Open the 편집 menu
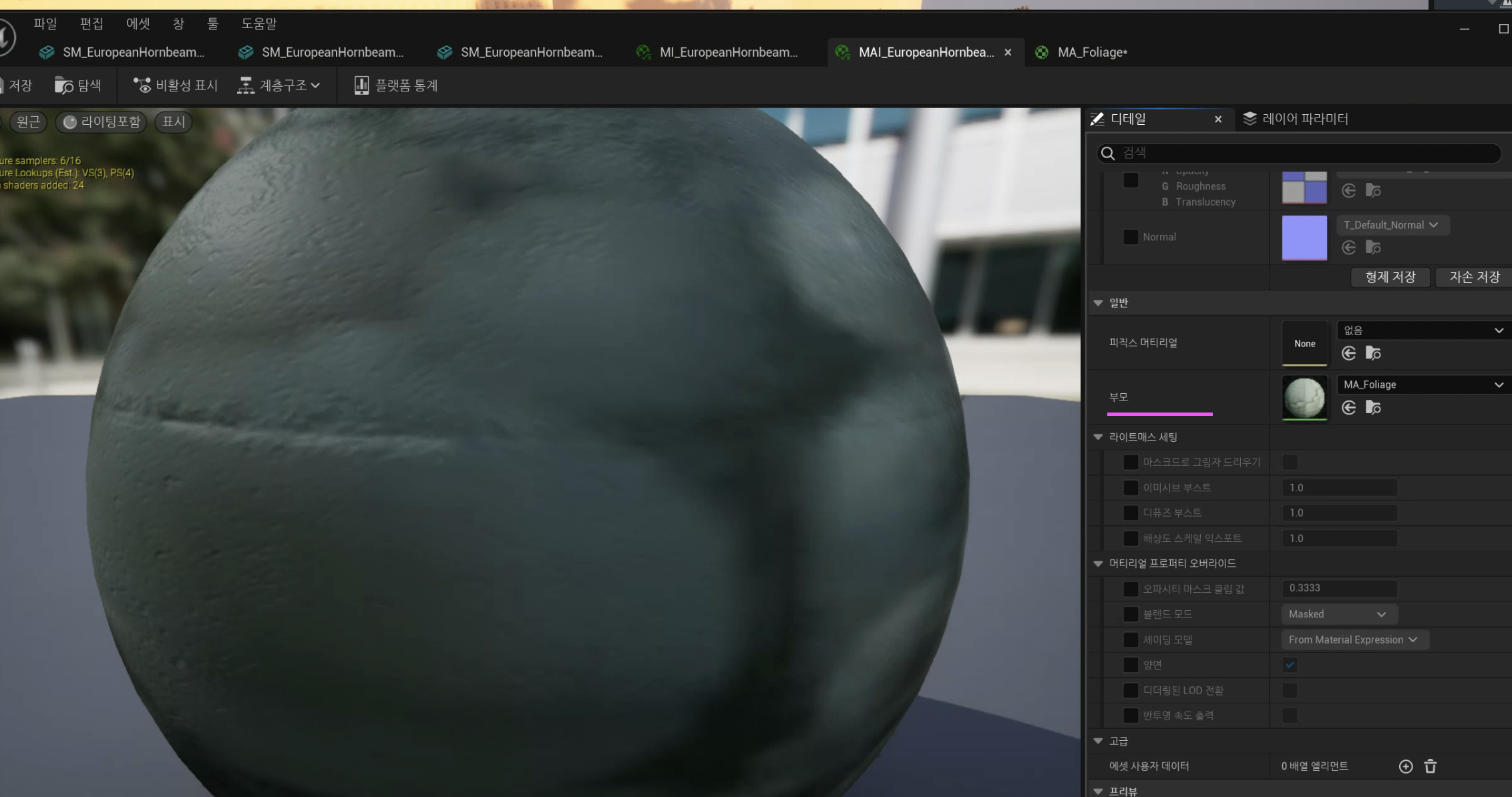 click(x=91, y=24)
